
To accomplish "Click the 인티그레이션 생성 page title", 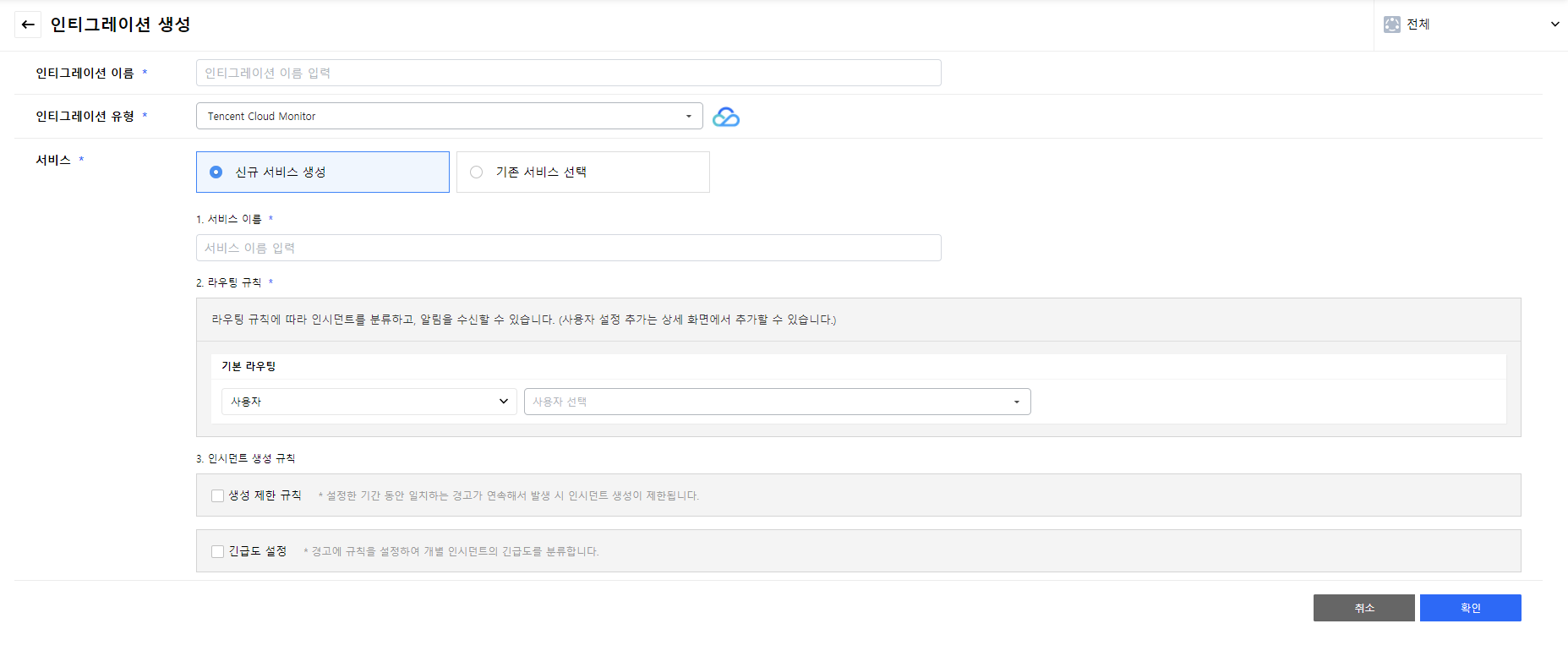I will [120, 25].
